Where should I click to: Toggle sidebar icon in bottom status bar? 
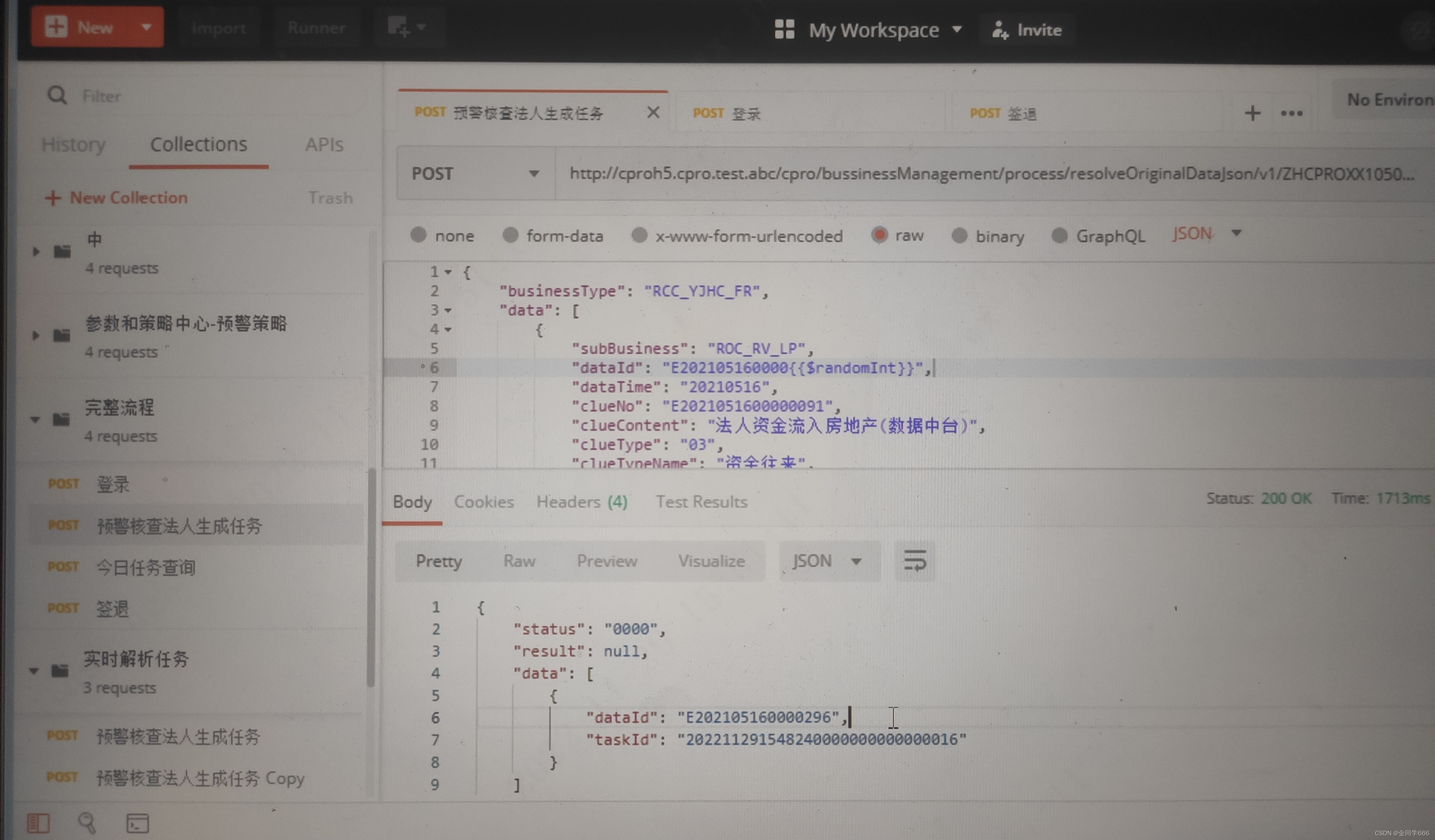[x=38, y=823]
